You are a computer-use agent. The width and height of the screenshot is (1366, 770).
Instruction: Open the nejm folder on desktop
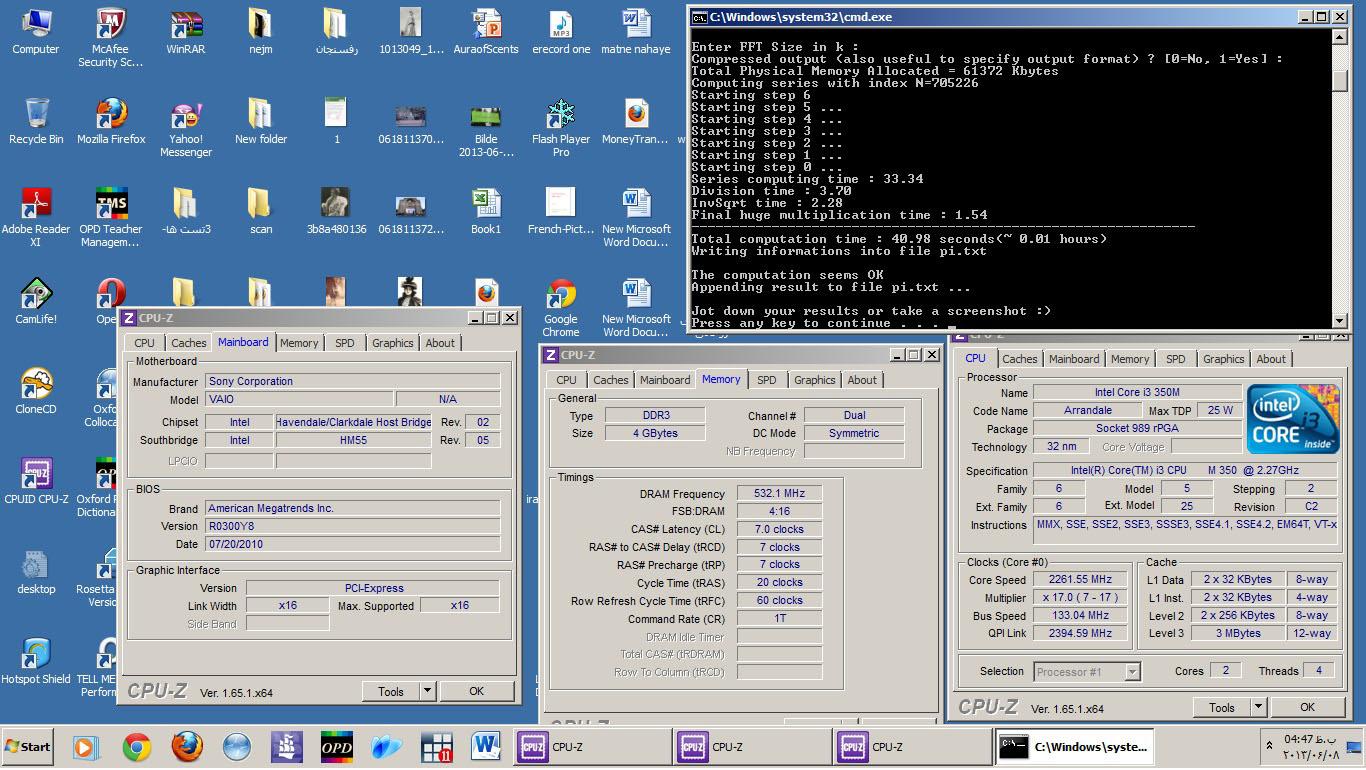[x=260, y=32]
